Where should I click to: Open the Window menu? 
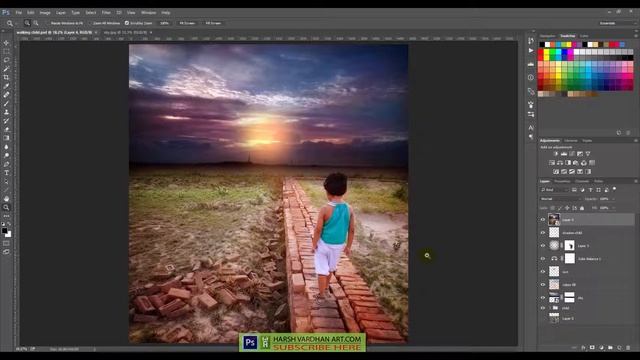tap(148, 13)
